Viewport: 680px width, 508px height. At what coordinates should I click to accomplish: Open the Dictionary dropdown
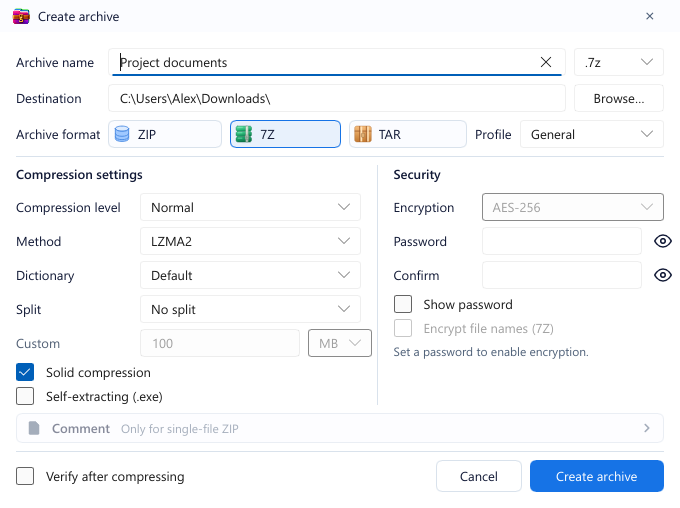tap(250, 275)
